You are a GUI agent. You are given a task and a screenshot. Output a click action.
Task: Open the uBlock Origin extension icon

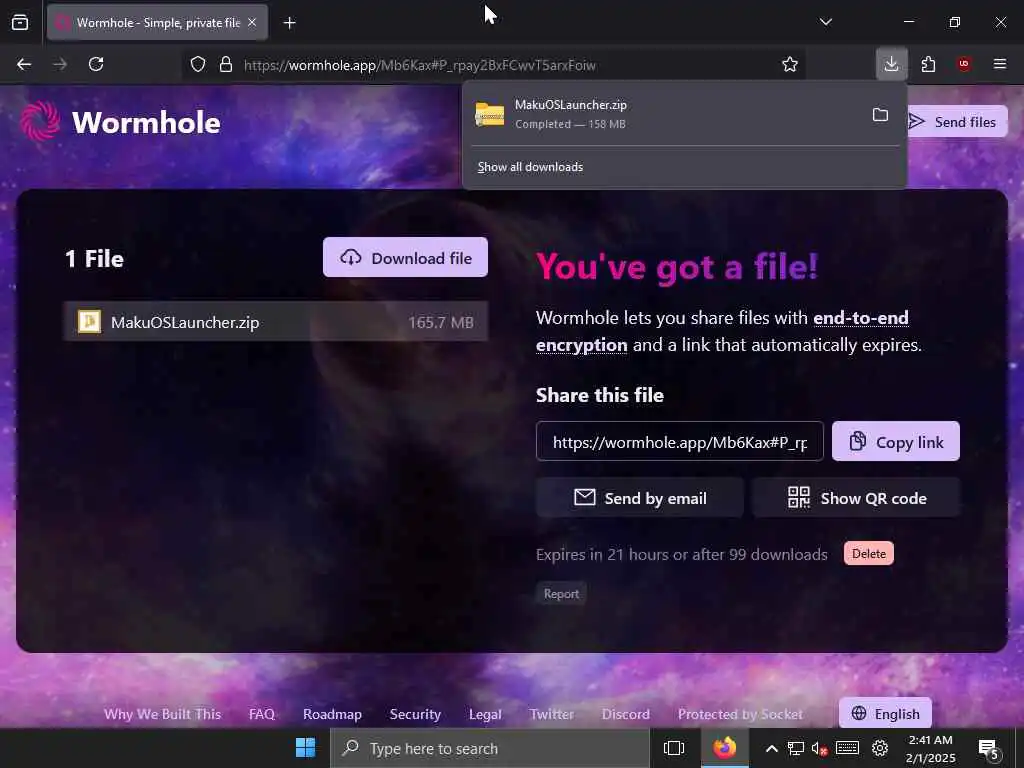963,64
